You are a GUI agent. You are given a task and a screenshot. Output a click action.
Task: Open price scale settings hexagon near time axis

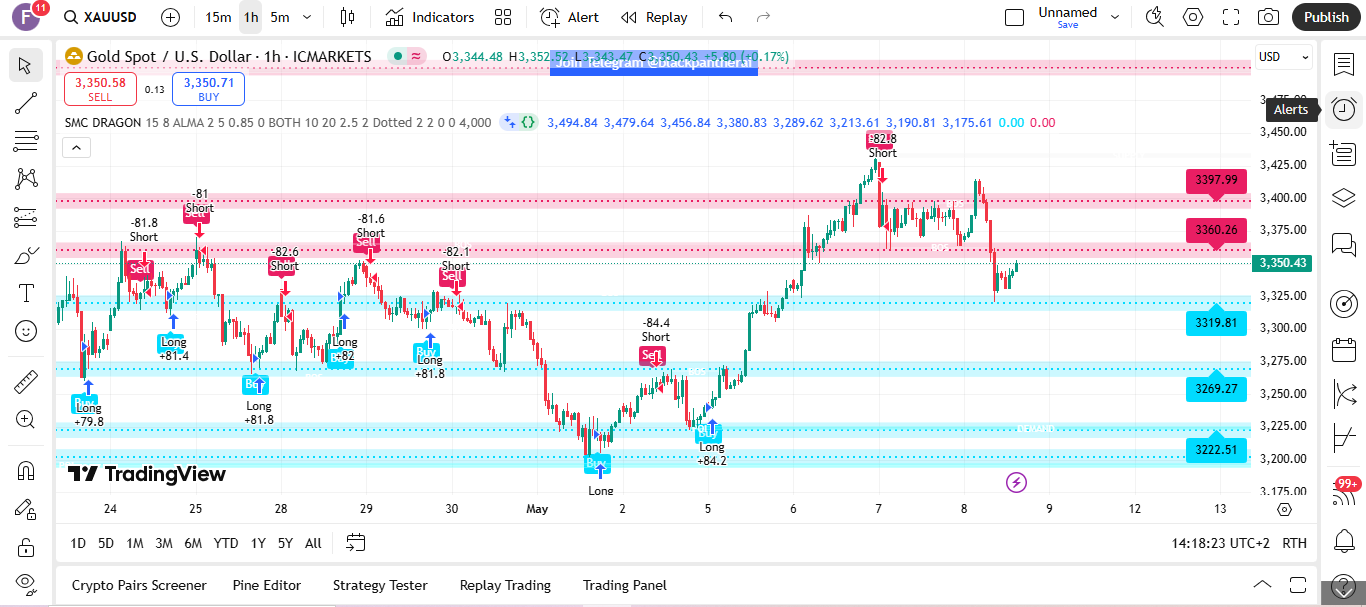click(x=1285, y=509)
